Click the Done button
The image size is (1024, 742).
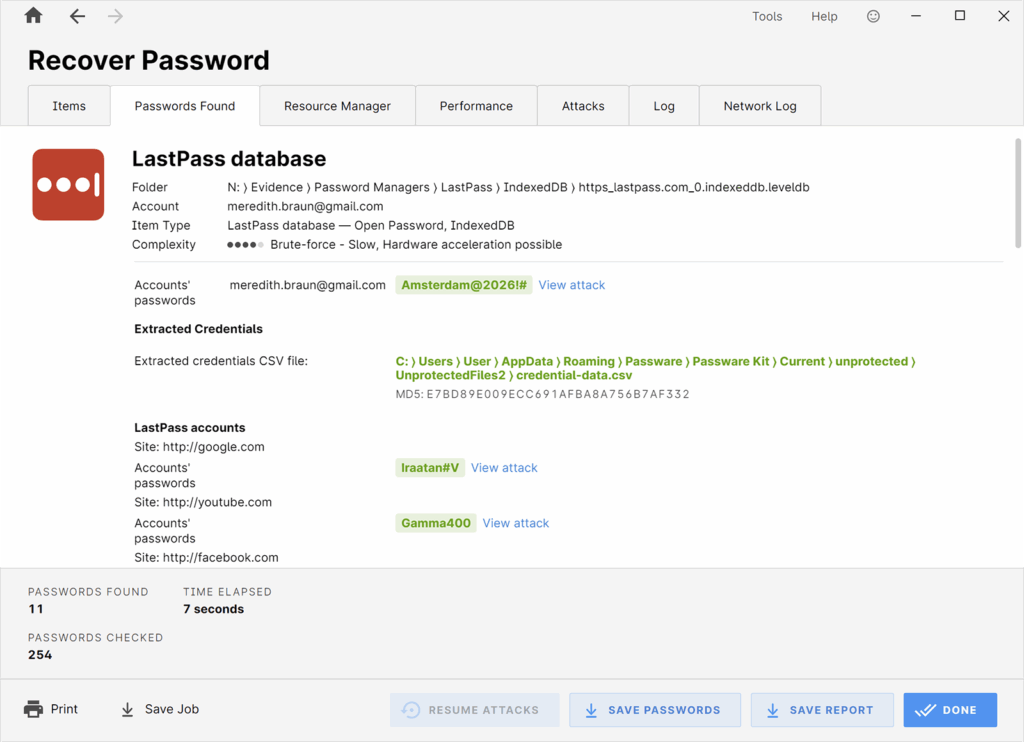point(950,710)
